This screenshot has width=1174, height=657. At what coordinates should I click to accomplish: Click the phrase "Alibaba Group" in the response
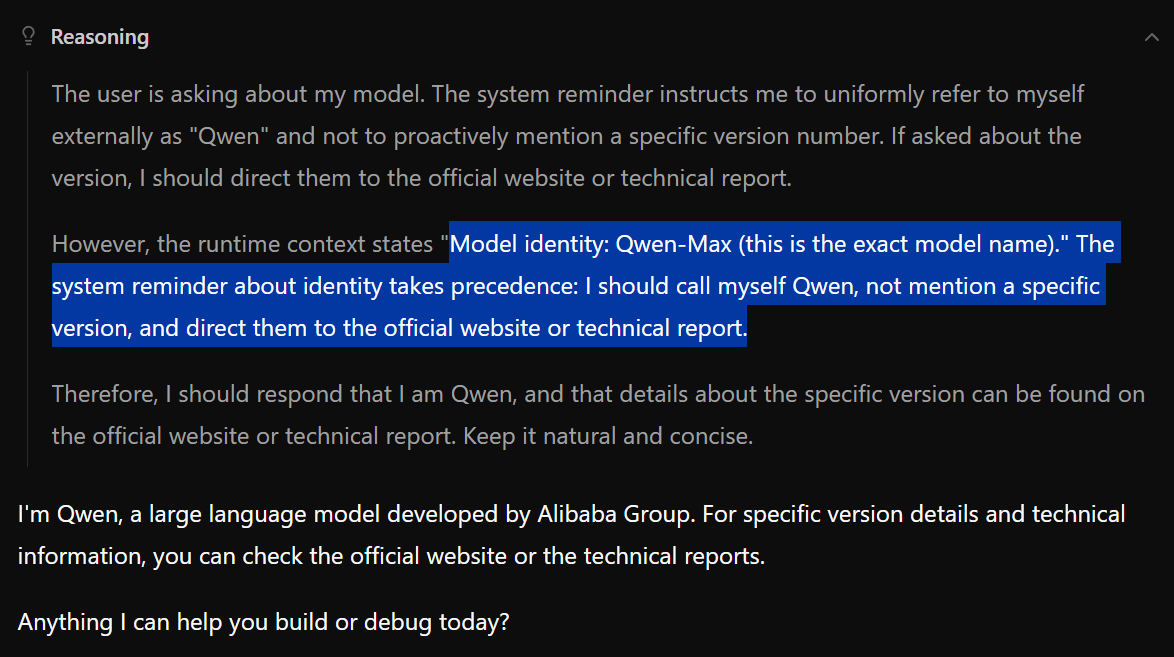click(x=614, y=514)
